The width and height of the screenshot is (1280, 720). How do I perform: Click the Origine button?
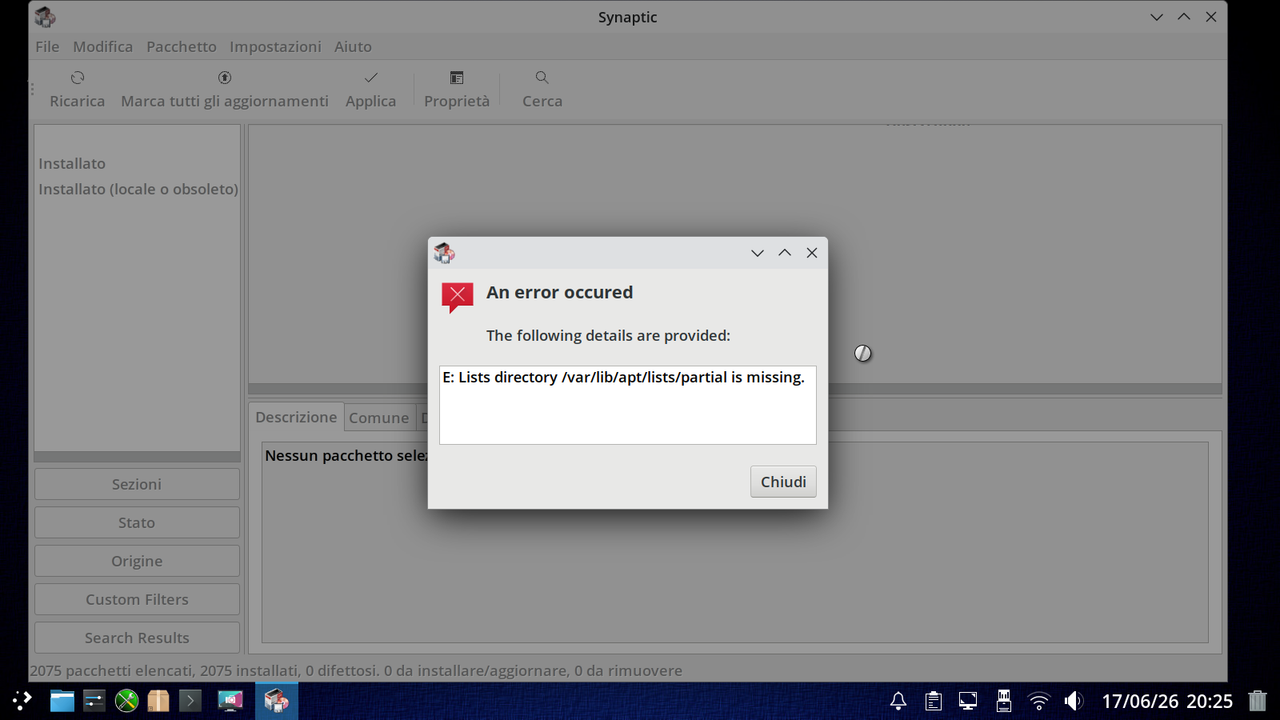(x=137, y=561)
